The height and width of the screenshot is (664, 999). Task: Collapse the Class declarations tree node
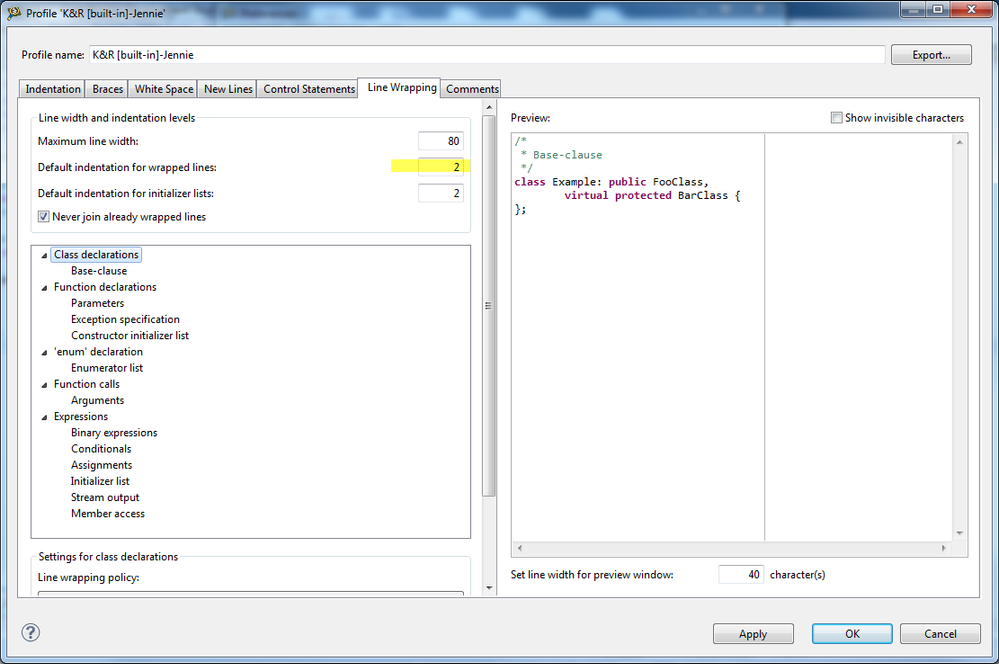point(44,255)
